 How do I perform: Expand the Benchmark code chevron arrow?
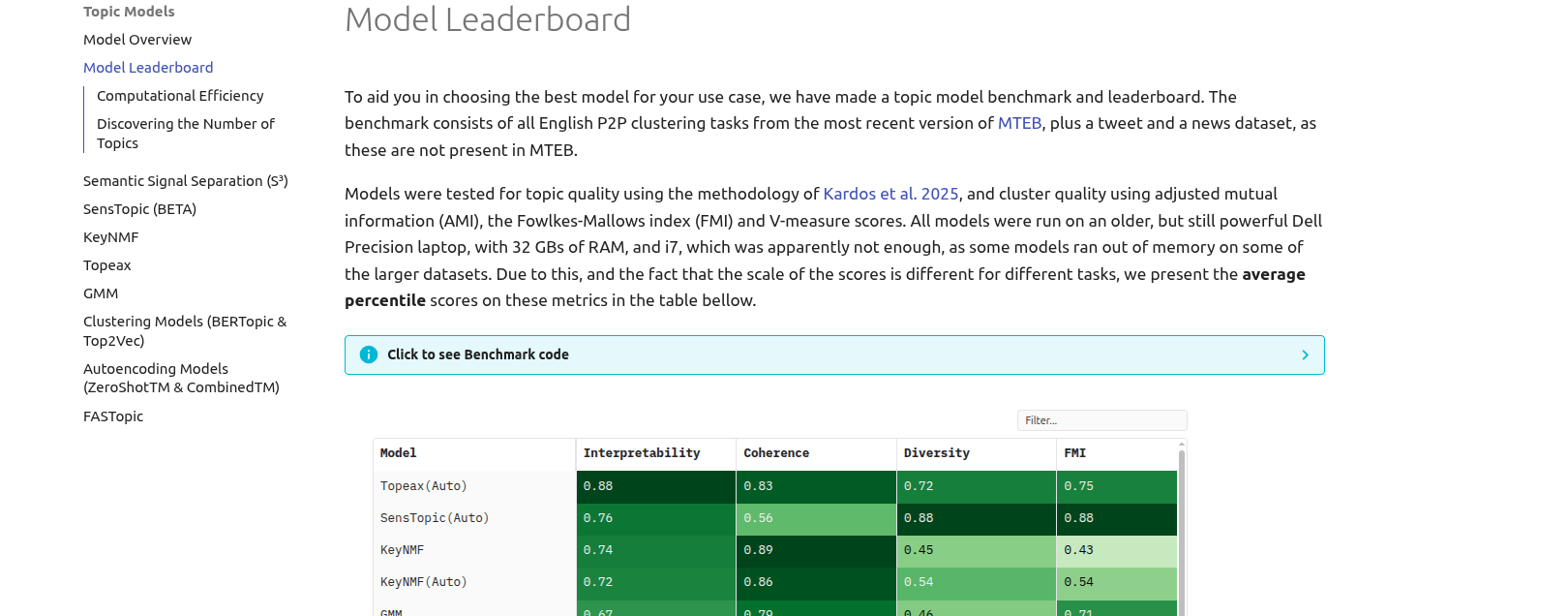click(1305, 355)
